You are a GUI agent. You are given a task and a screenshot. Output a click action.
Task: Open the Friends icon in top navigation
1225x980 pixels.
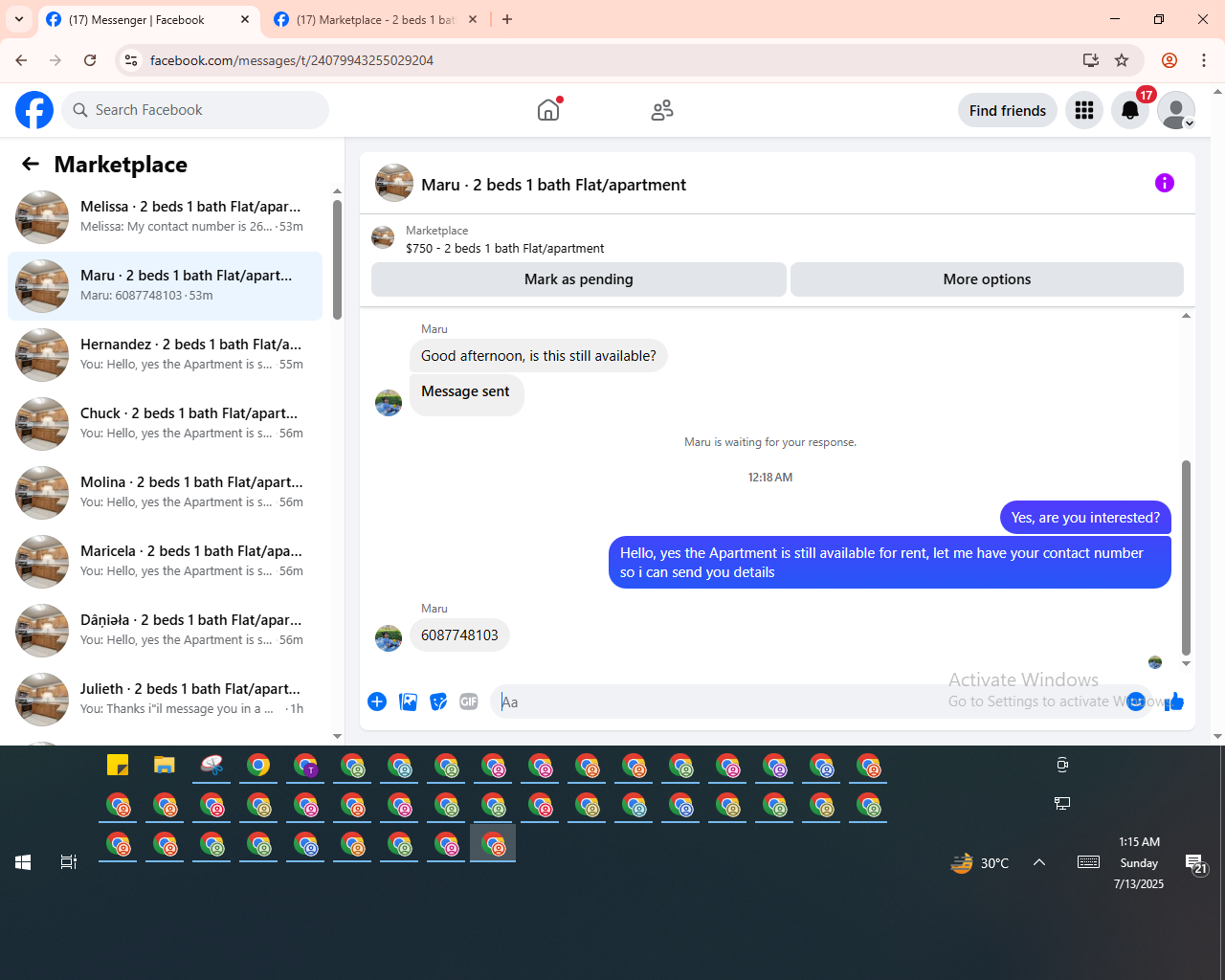[662, 110]
